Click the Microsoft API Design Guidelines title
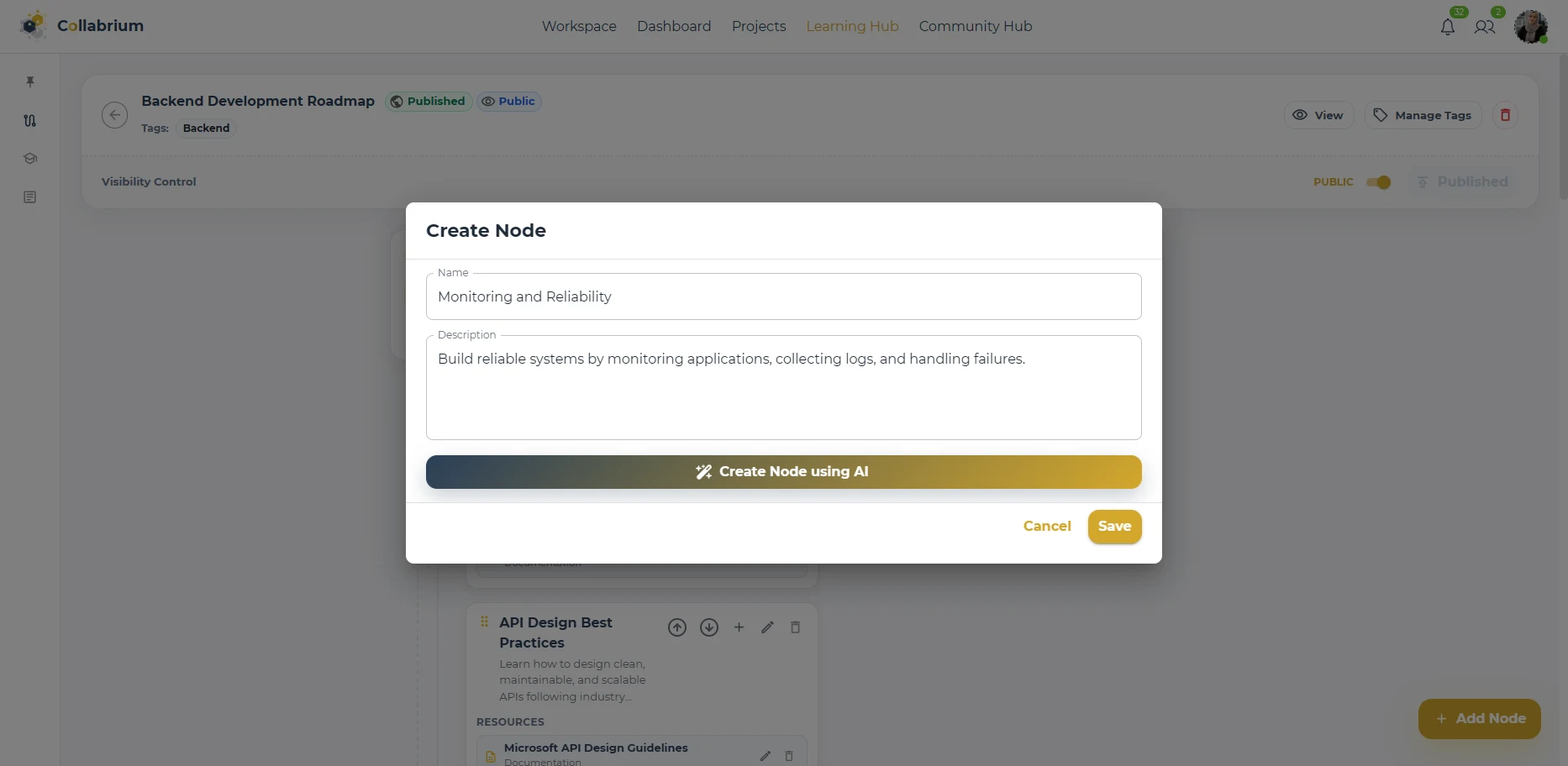Image resolution: width=1568 pixels, height=766 pixels. (596, 748)
